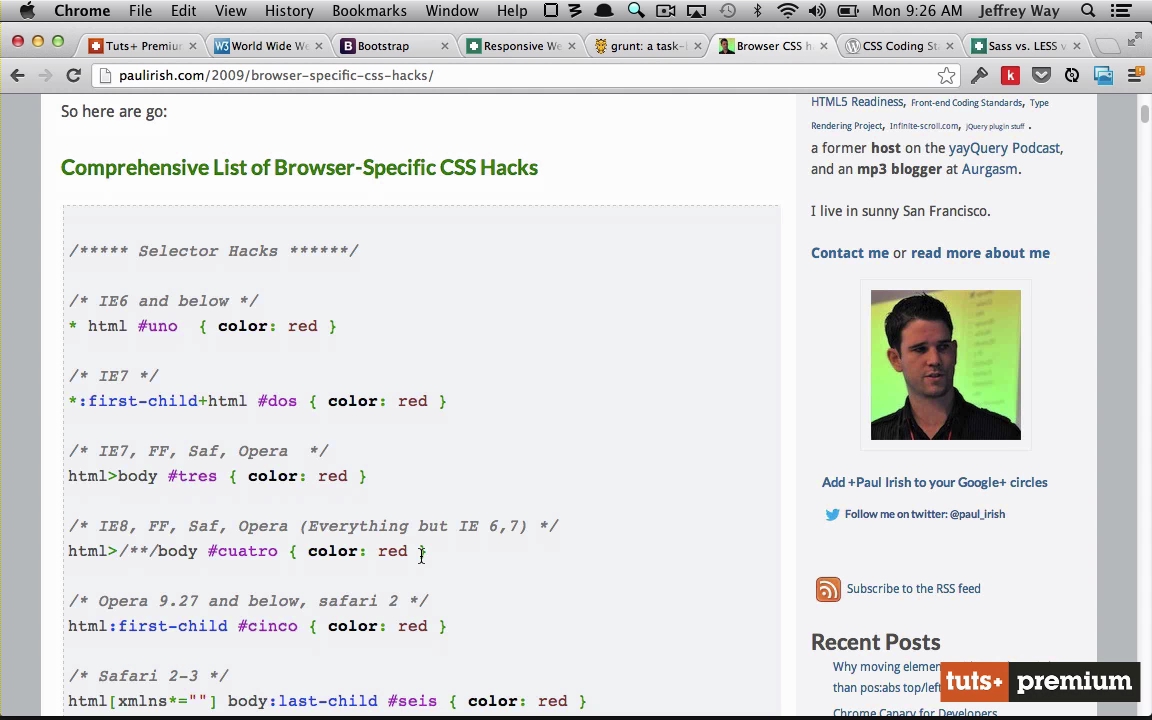Click the AirPlay display icon
1152x720 pixels.
[696, 10]
